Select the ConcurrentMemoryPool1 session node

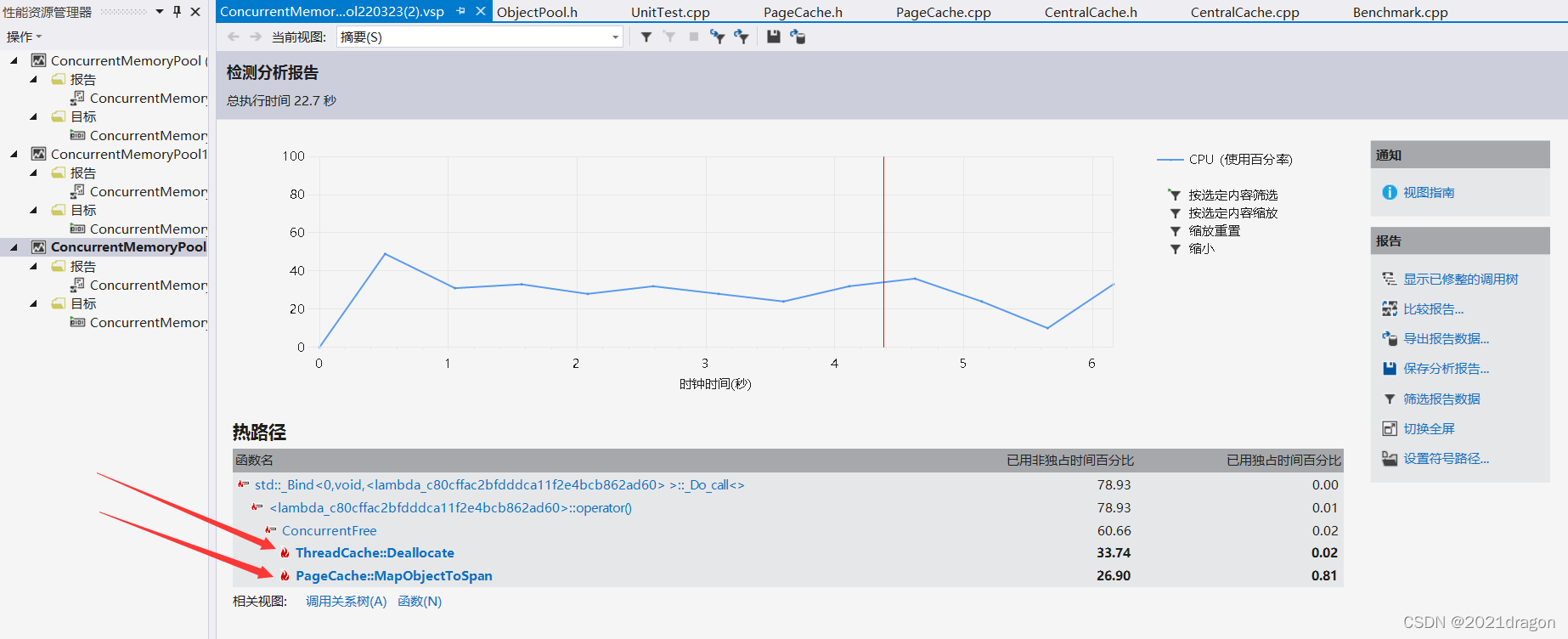coord(128,154)
